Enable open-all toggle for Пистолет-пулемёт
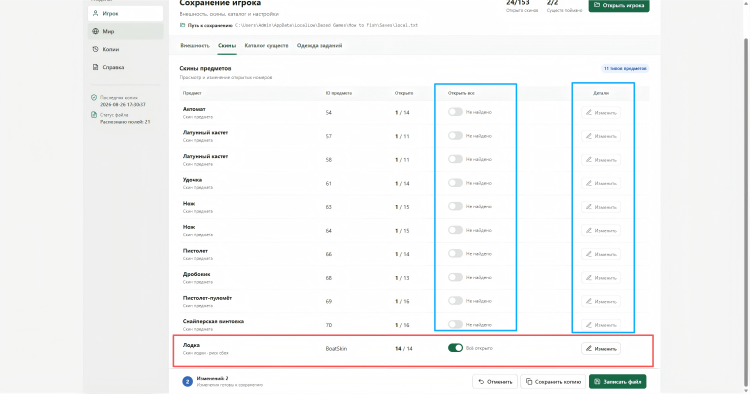The height and width of the screenshot is (394, 750). point(455,301)
